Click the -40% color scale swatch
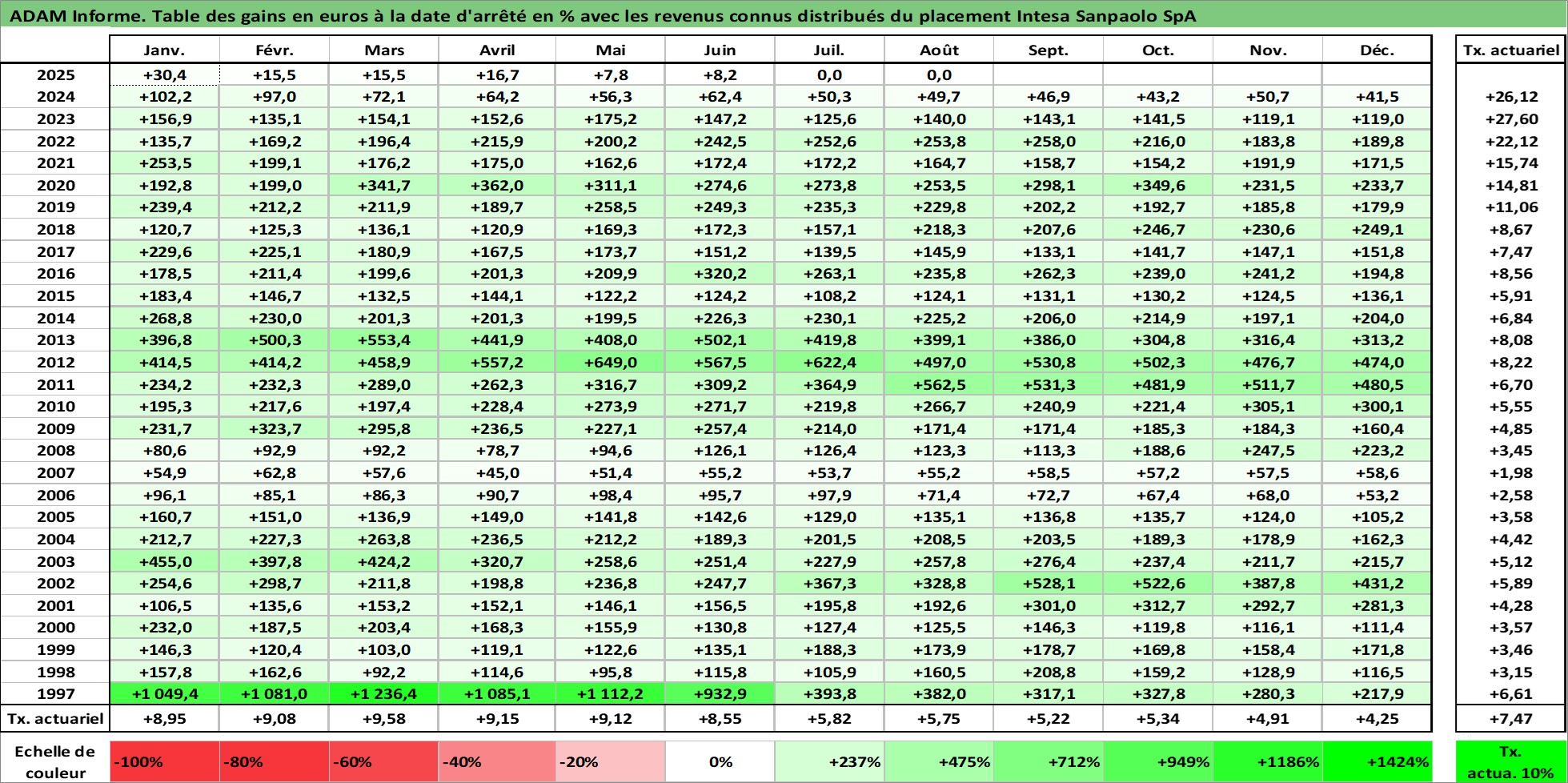The height and width of the screenshot is (783, 1568). point(497,761)
